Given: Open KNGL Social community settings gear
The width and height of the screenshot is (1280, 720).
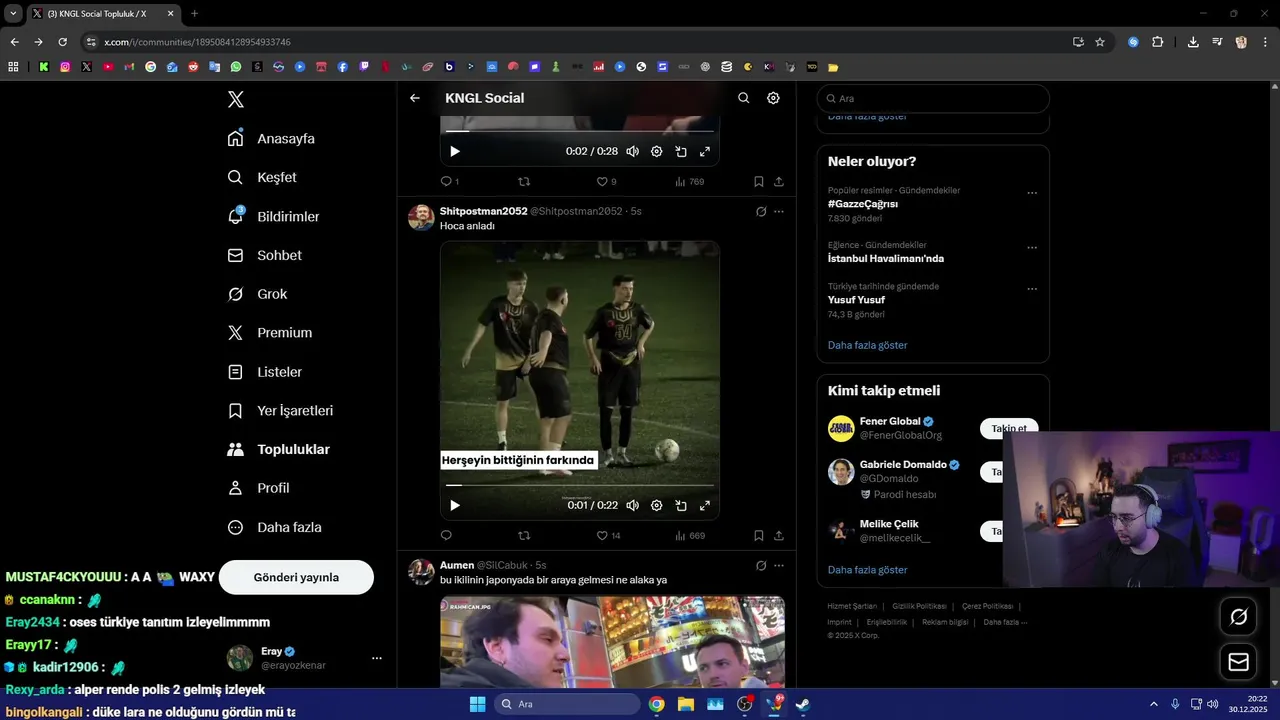Looking at the screenshot, I should (x=773, y=98).
